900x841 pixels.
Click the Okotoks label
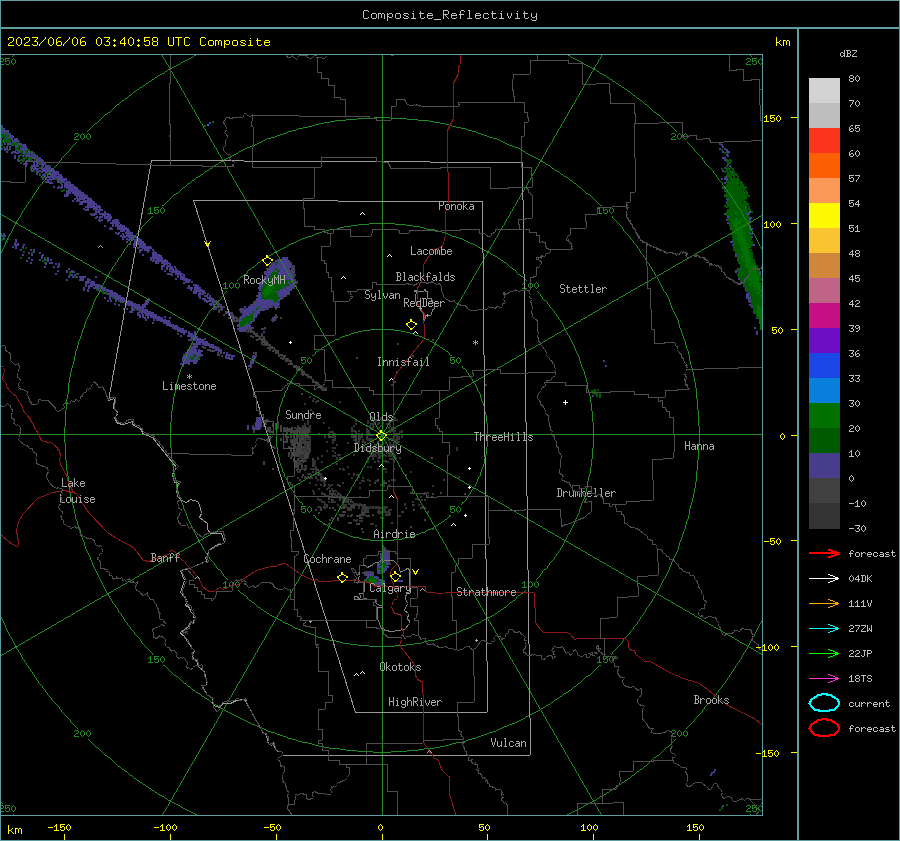(x=400, y=667)
